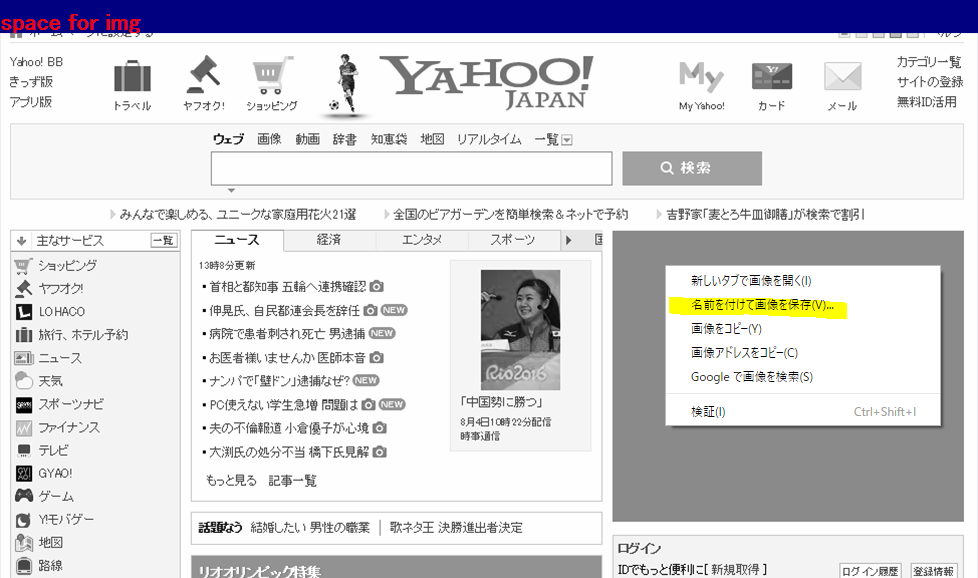Viewport: 978px width, 578px height.
Task: Click sidebar ニュース newspaper icon
Action: tap(23, 358)
